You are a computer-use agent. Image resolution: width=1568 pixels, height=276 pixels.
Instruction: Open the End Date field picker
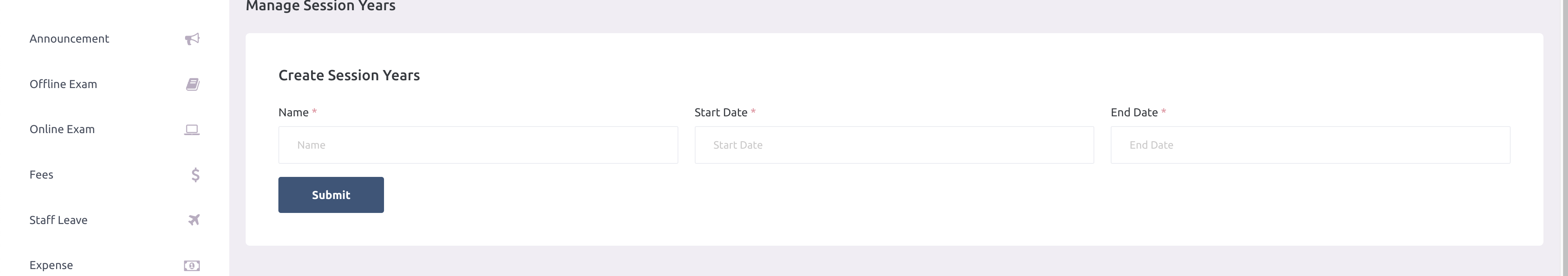[x=1310, y=145]
